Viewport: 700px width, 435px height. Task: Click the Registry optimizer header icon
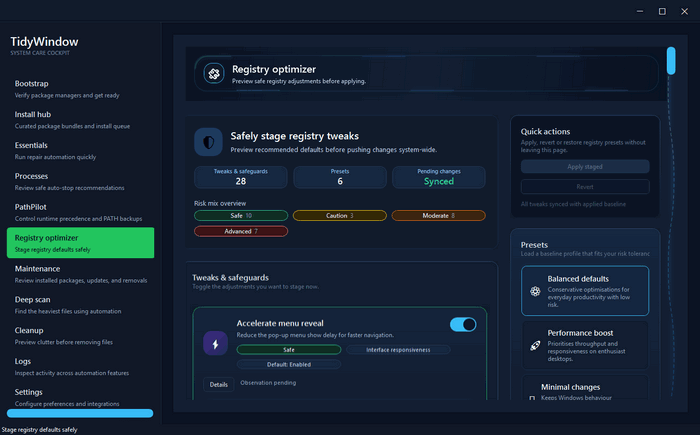tap(214, 74)
